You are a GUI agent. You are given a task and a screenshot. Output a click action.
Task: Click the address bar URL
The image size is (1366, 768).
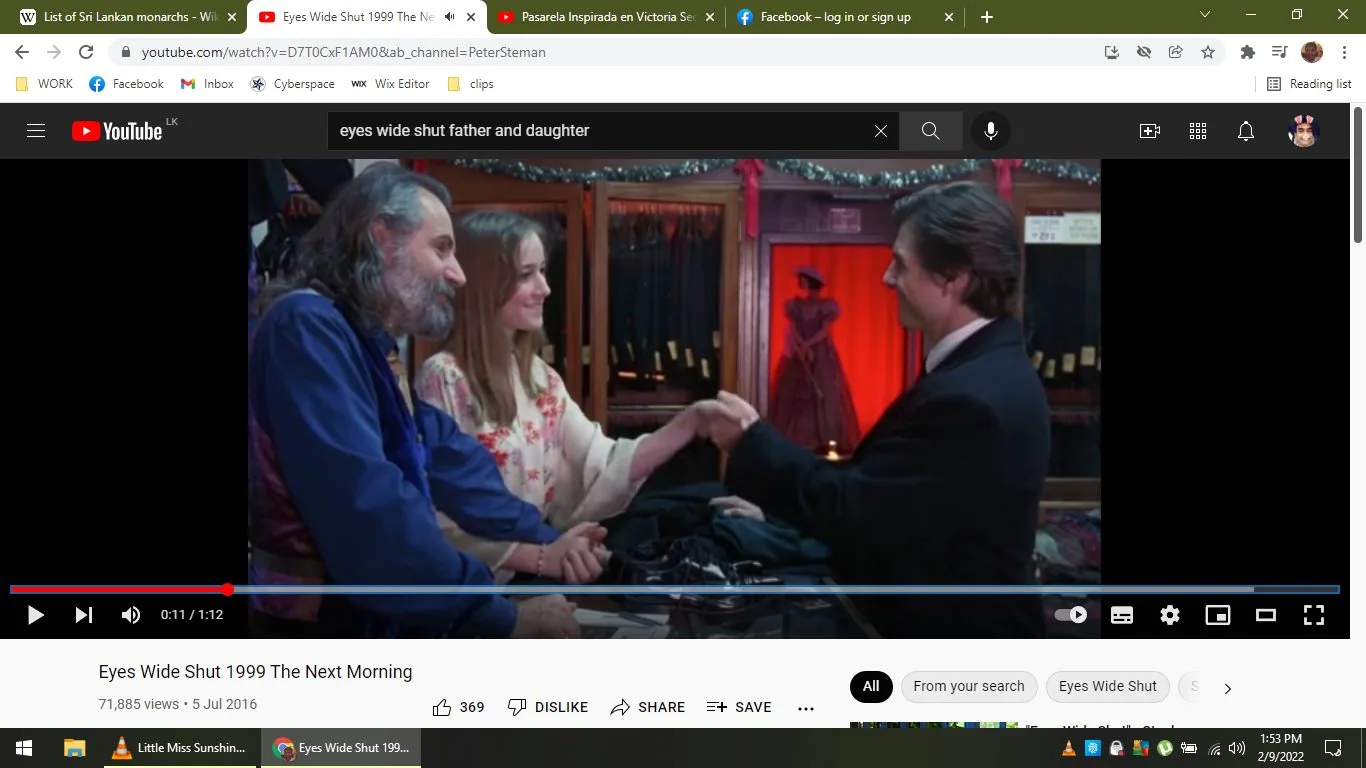pyautogui.click(x=344, y=52)
